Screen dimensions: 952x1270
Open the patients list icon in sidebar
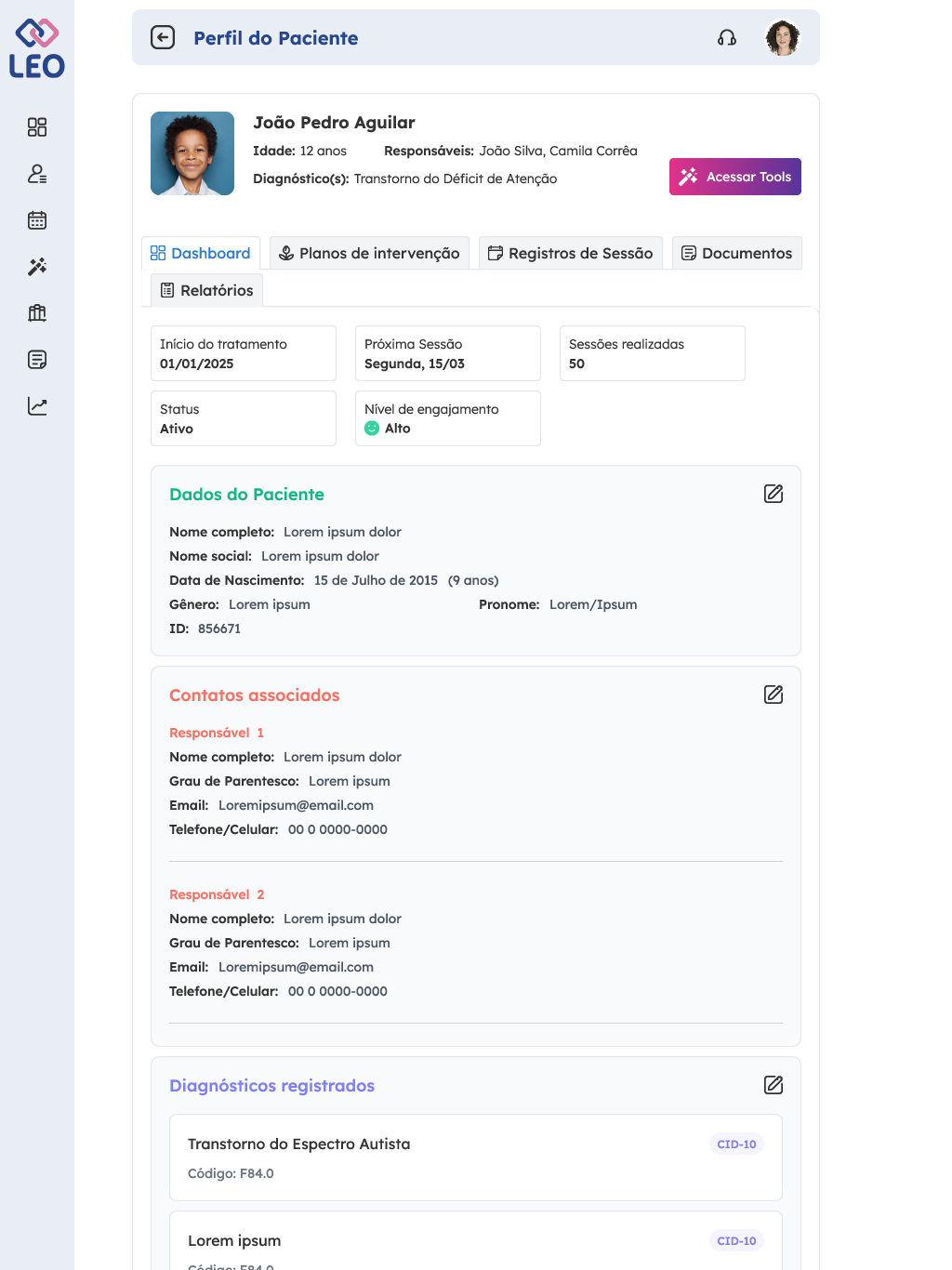(x=37, y=174)
